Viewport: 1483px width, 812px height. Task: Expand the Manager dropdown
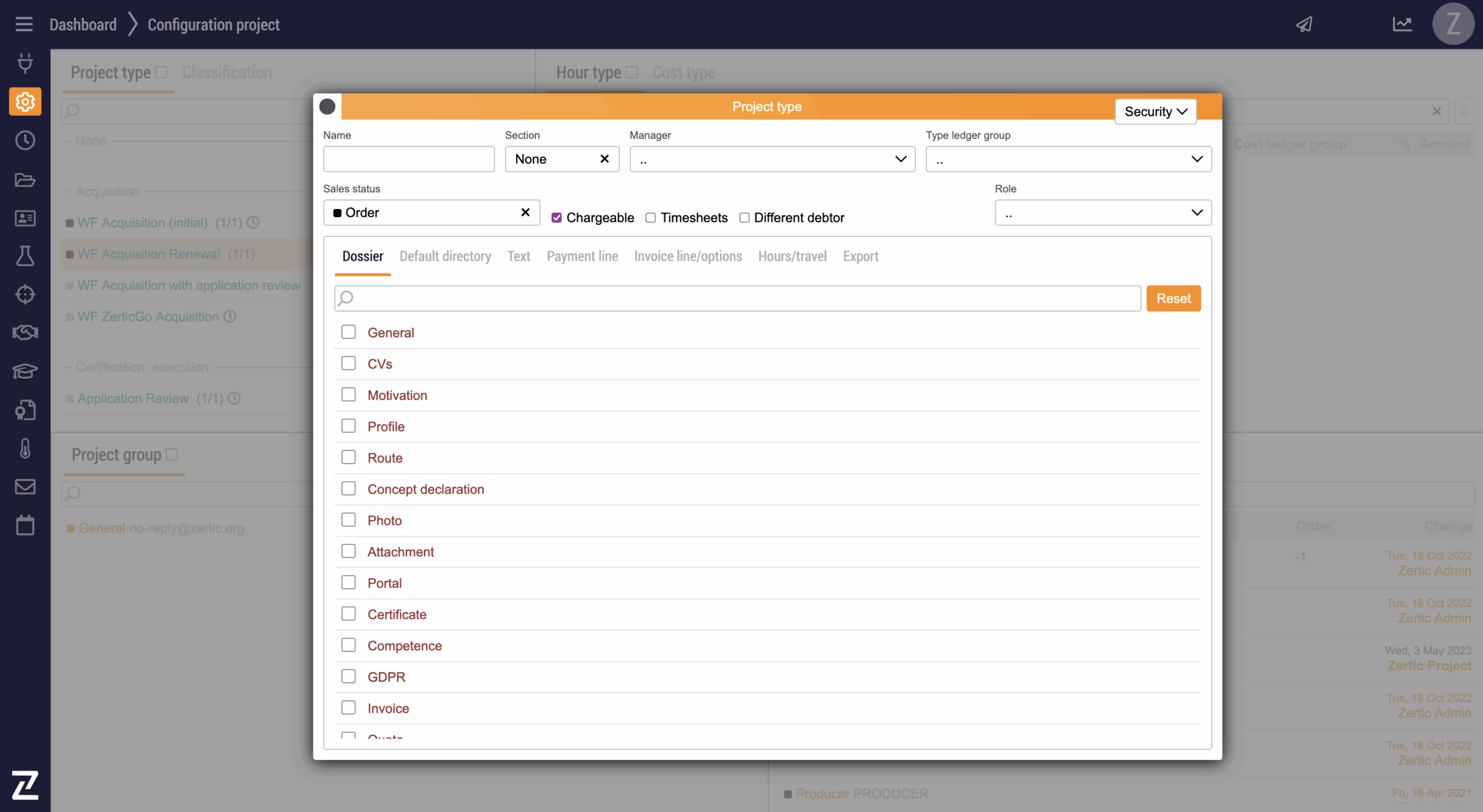(x=772, y=159)
